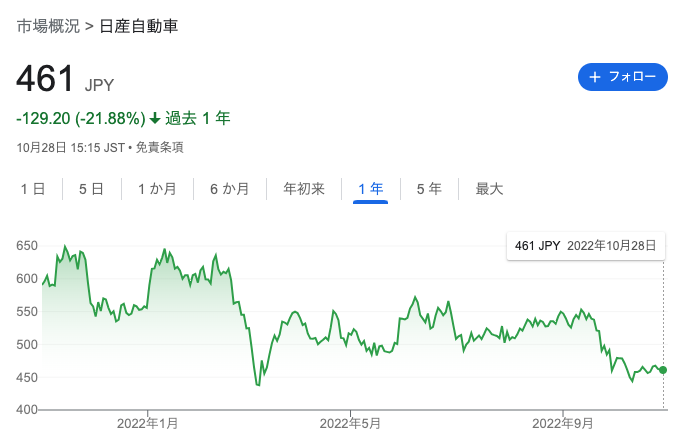The image size is (684, 448).
Task: Choose the 最大 range tab
Action: click(x=489, y=189)
